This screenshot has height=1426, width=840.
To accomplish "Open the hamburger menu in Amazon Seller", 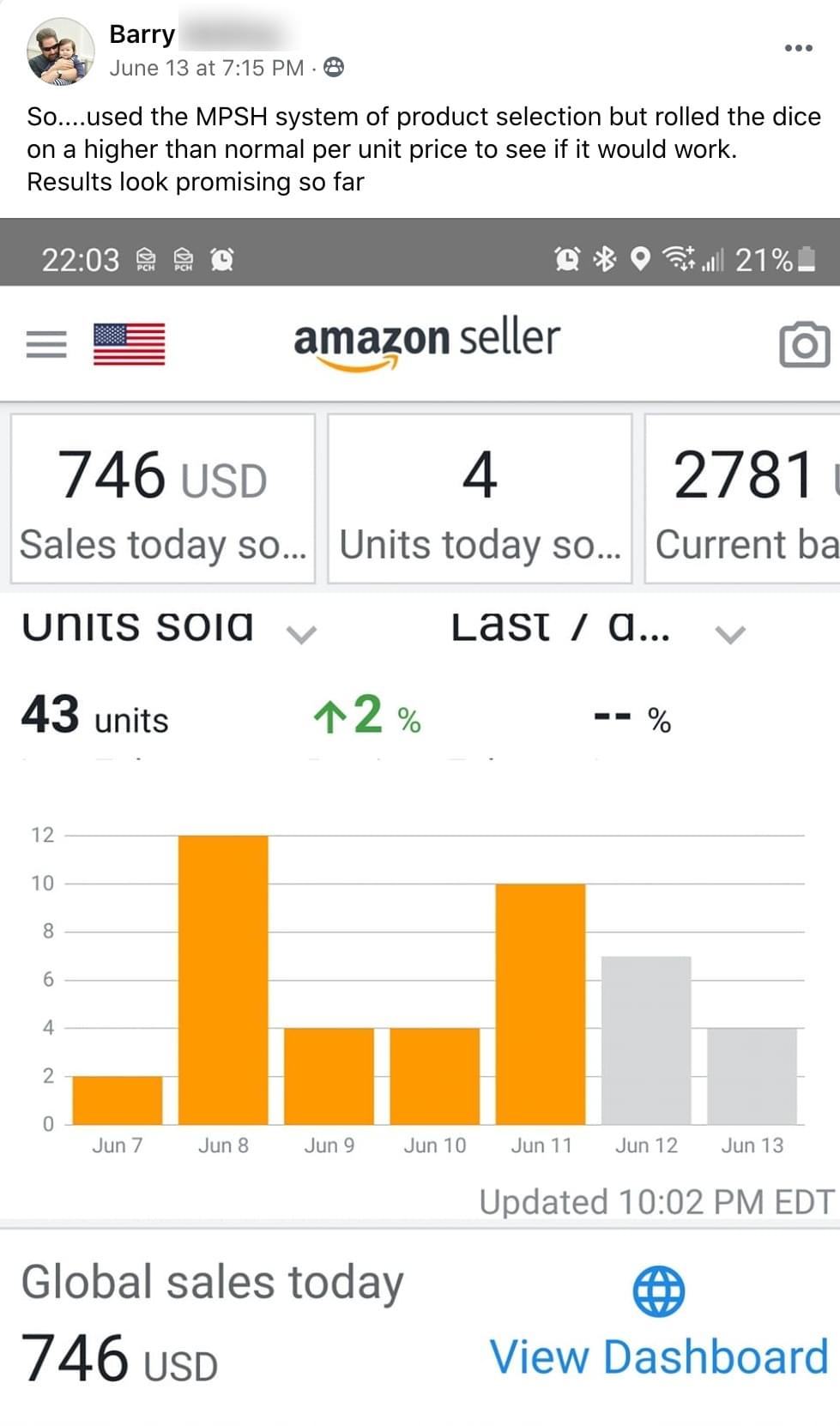I will pyautogui.click(x=46, y=344).
